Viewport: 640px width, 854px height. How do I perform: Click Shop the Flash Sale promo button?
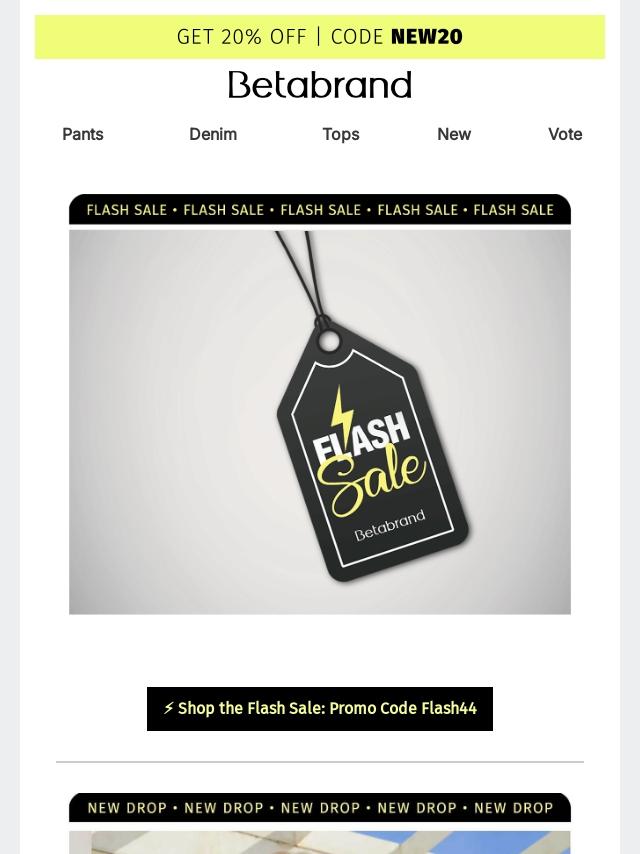[x=320, y=709]
